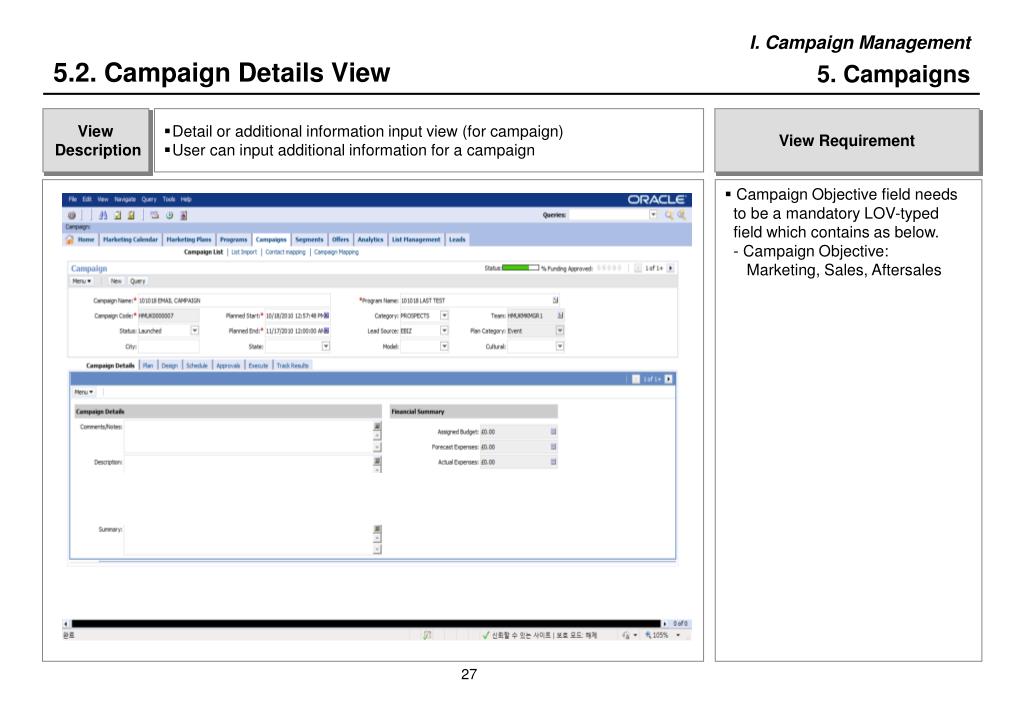Open the Program Name pick icon
This screenshot has height=708, width=1023.
click(x=555, y=300)
